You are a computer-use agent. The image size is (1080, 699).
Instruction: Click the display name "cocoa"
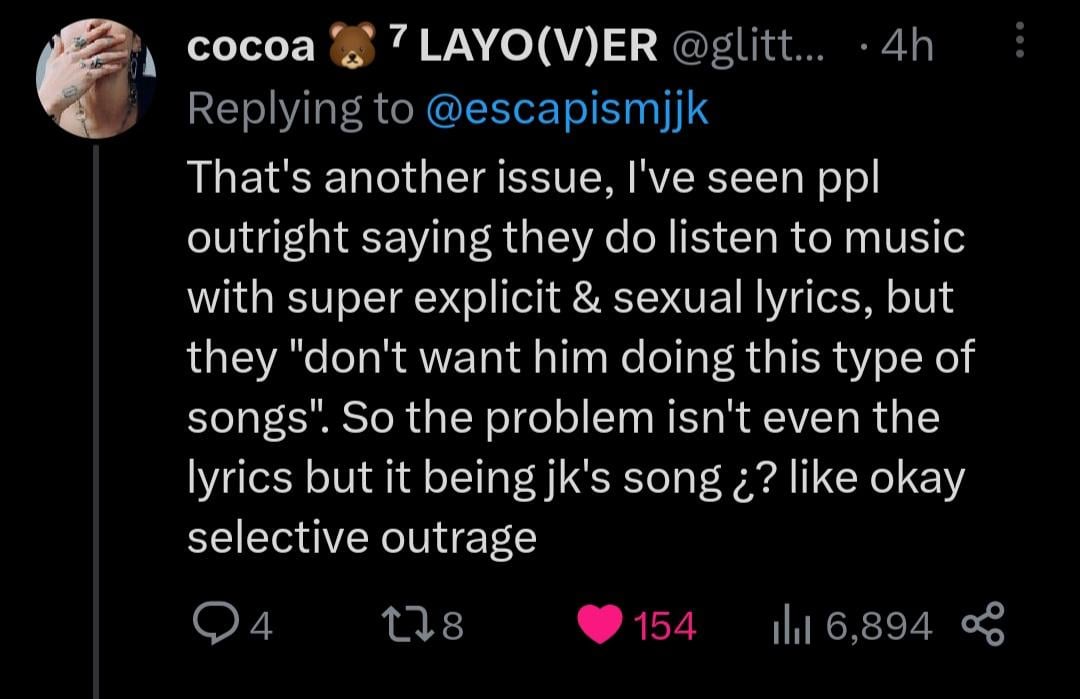click(252, 47)
